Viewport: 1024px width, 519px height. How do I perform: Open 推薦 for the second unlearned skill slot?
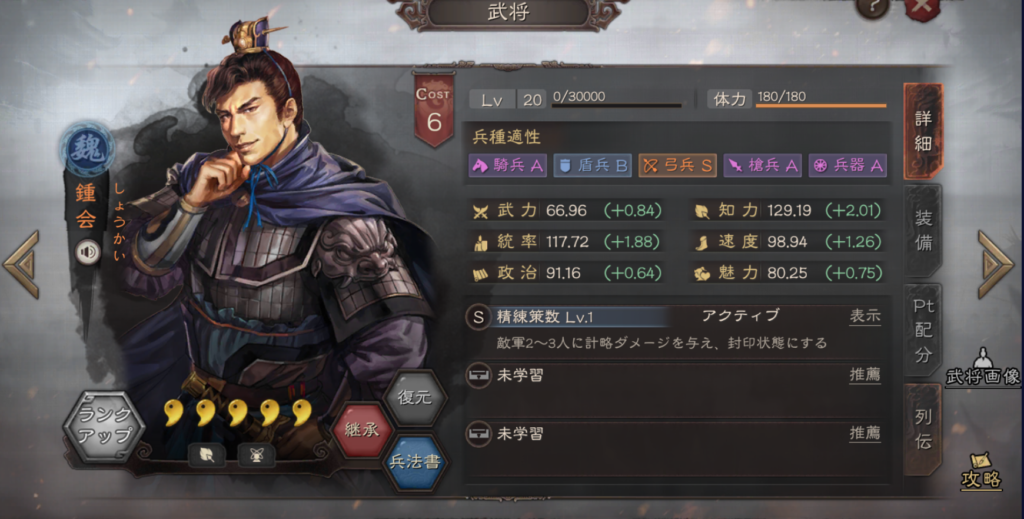click(x=865, y=433)
